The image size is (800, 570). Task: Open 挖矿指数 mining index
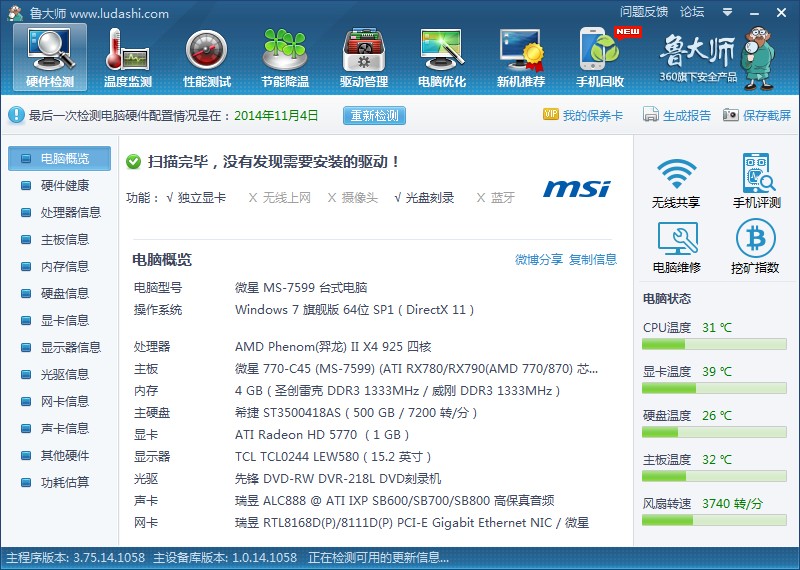pyautogui.click(x=755, y=247)
